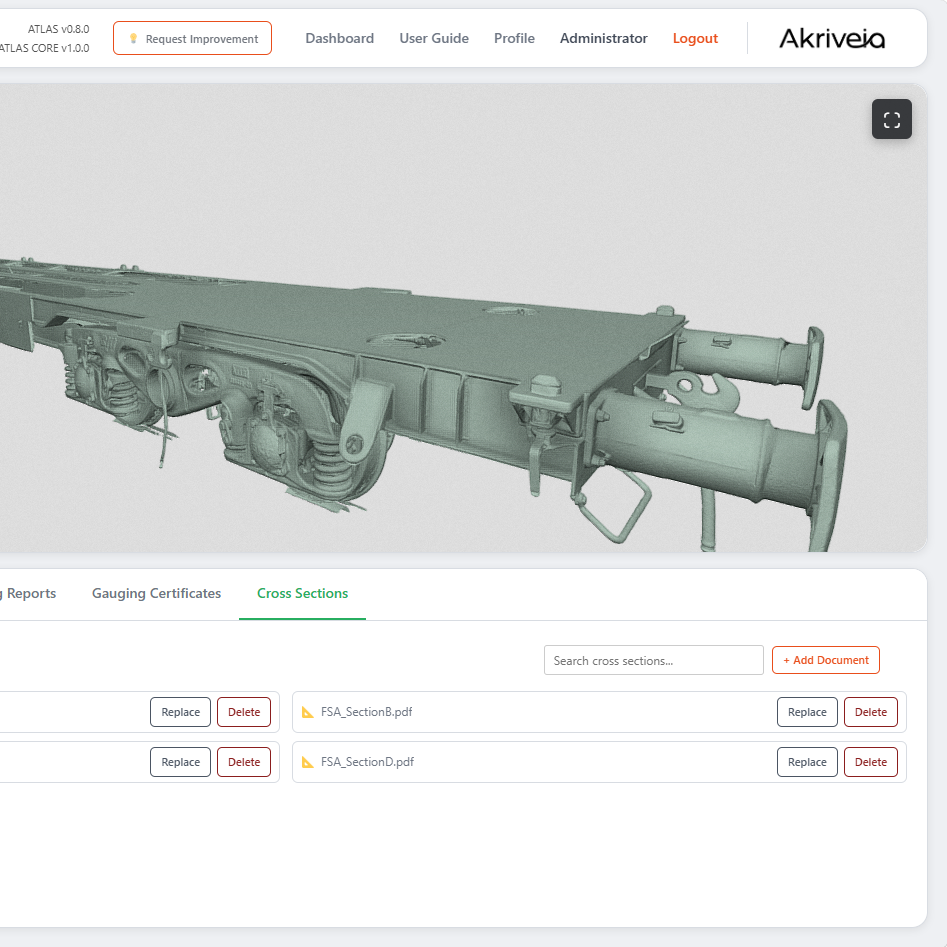
Task: Click the FSA_SectionD.pdf ruler icon
Action: [x=308, y=762]
